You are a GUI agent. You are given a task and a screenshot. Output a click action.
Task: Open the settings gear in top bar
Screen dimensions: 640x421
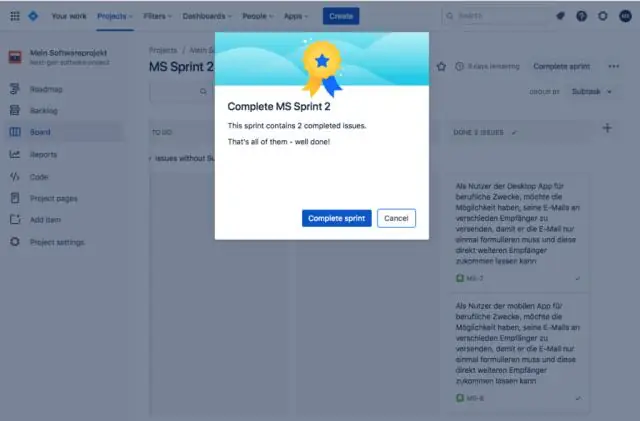click(603, 16)
